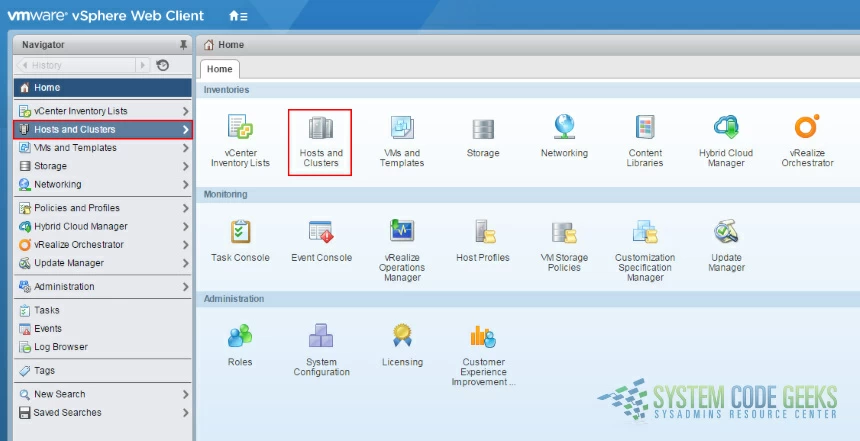Open Tasks in the Navigator
860x441 pixels.
pos(103,310)
